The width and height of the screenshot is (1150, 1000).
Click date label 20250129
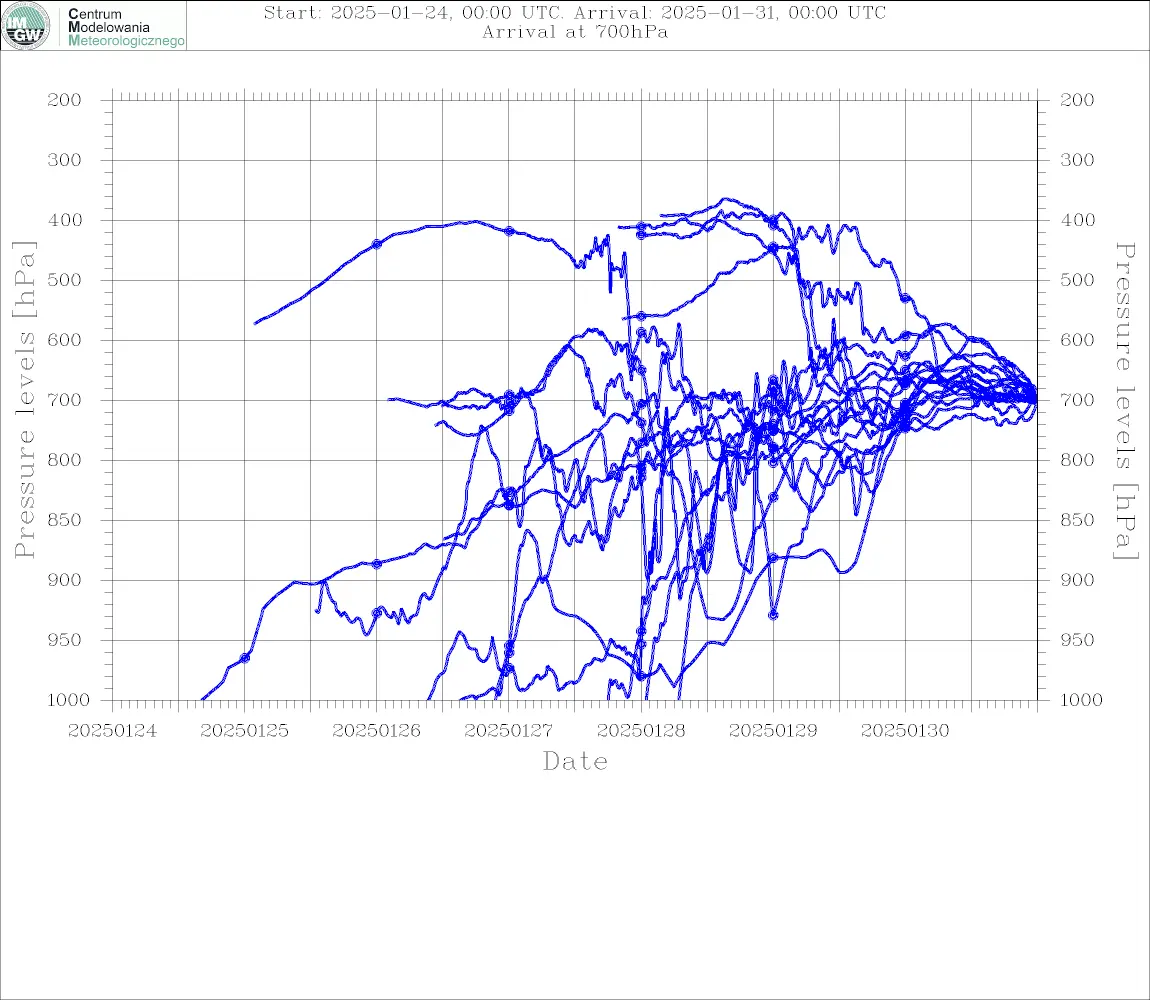(x=773, y=731)
